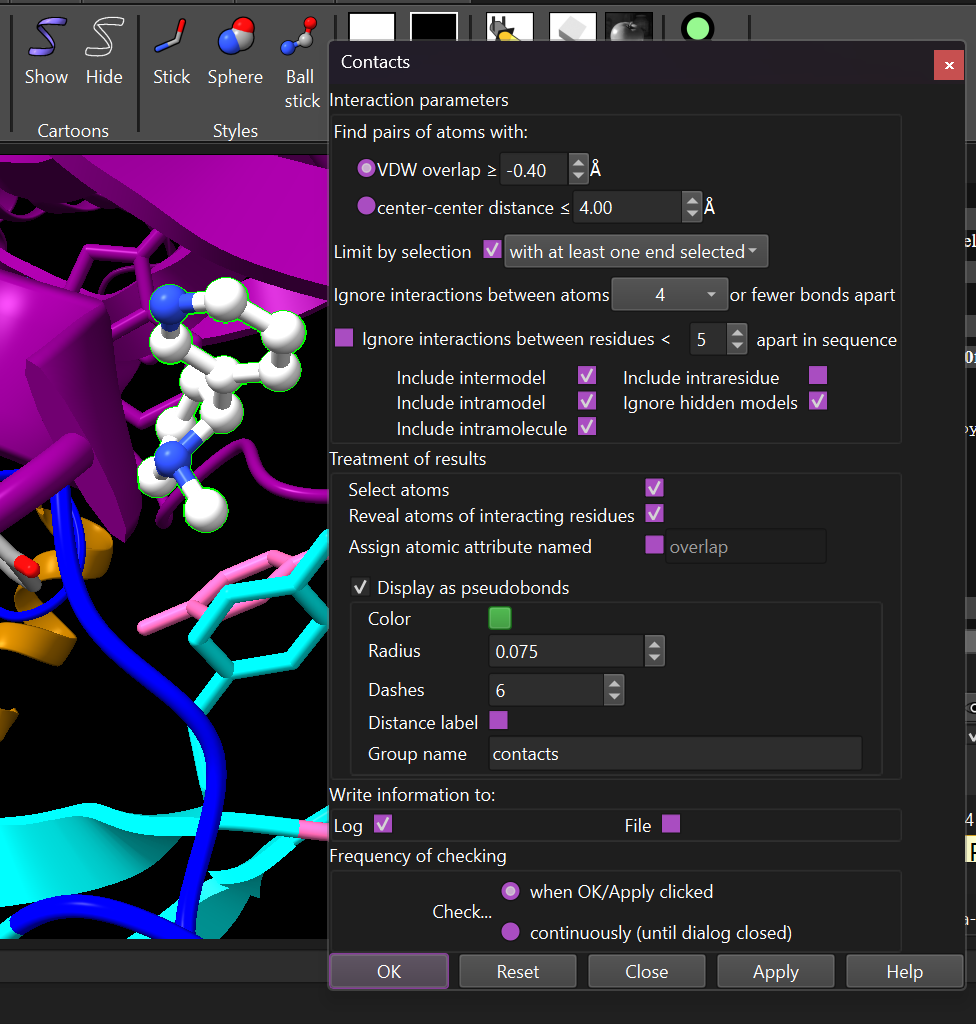Toggle the Include intraresidue checkbox
The image size is (976, 1024).
coord(818,376)
